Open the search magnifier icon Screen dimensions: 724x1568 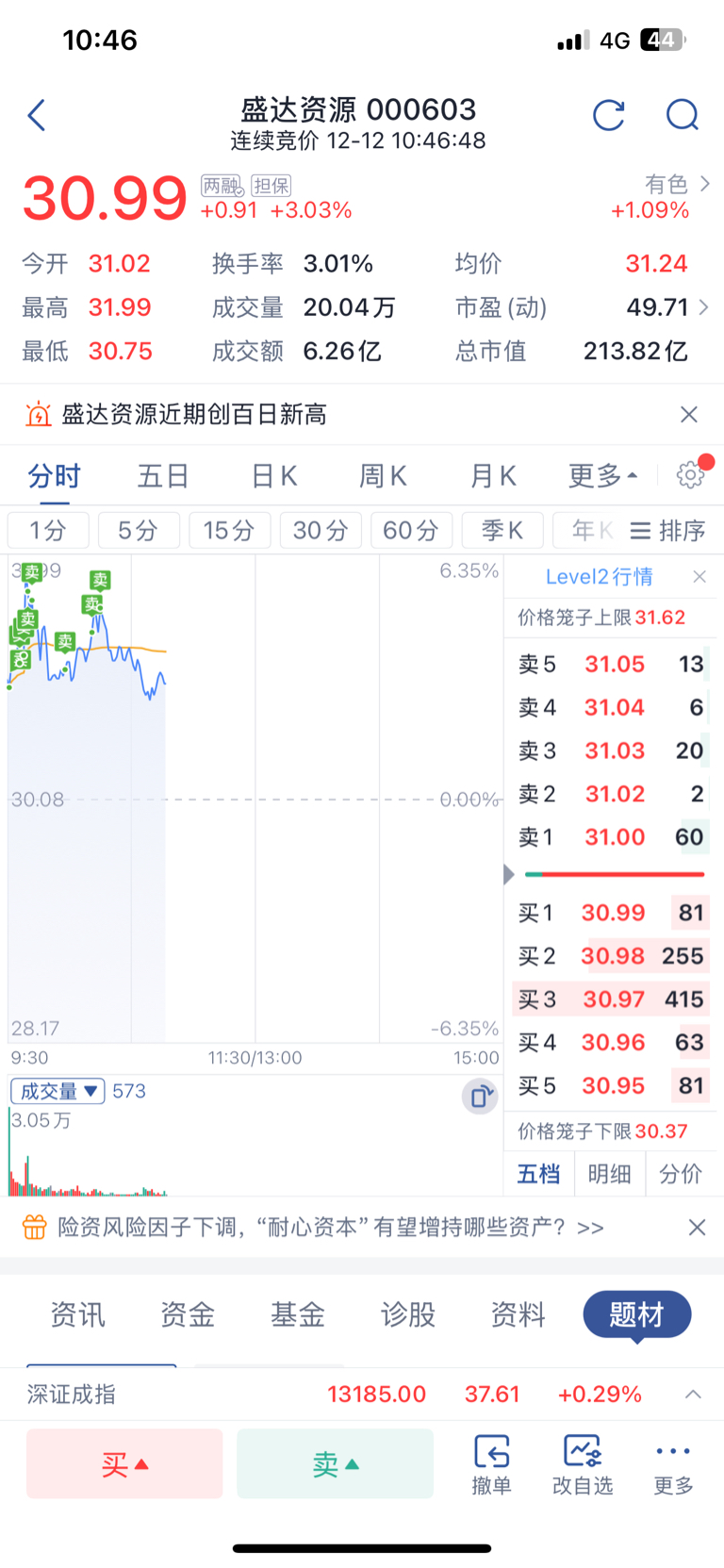click(682, 115)
